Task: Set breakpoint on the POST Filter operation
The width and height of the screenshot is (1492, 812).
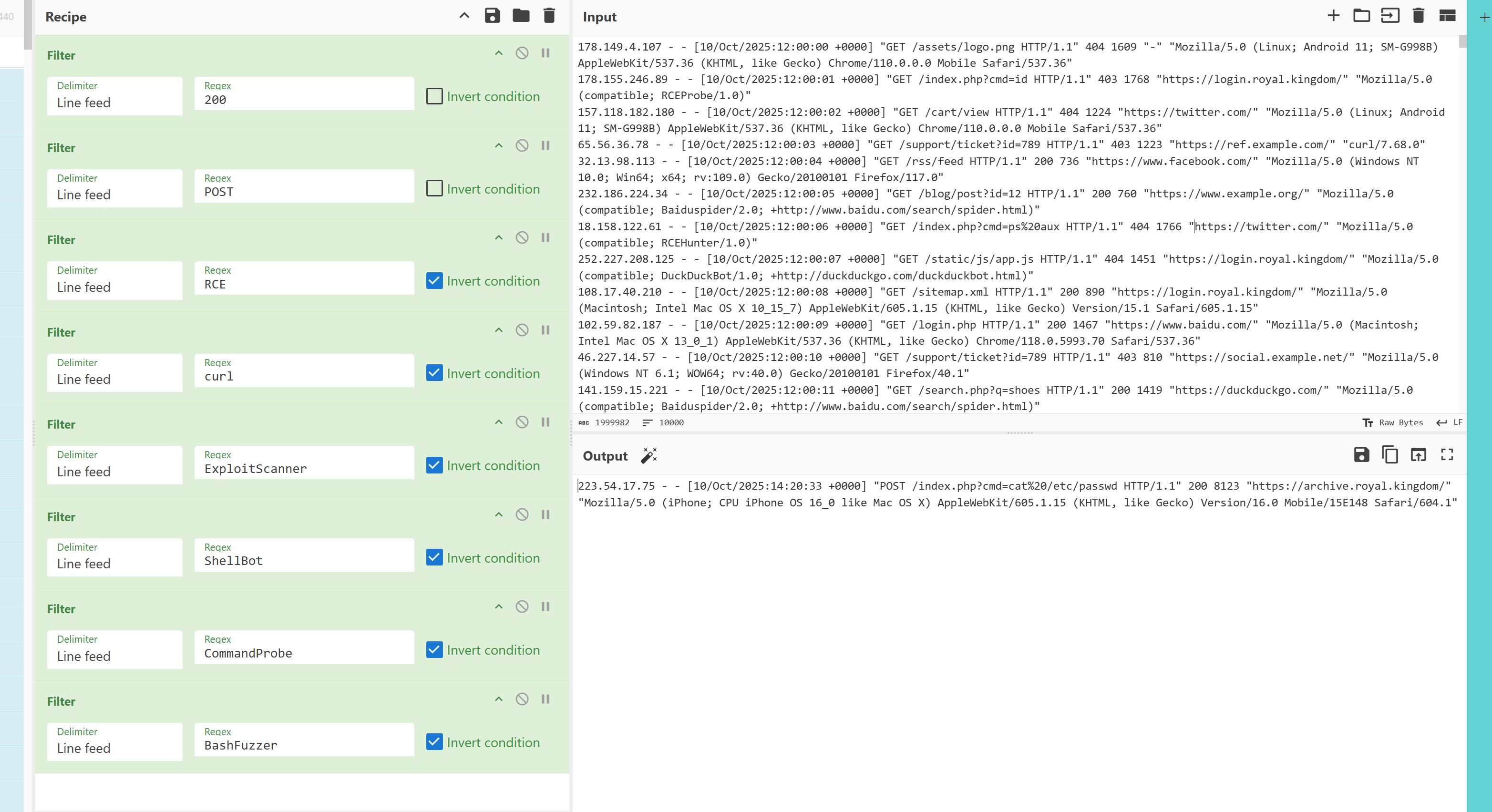Action: tap(545, 145)
